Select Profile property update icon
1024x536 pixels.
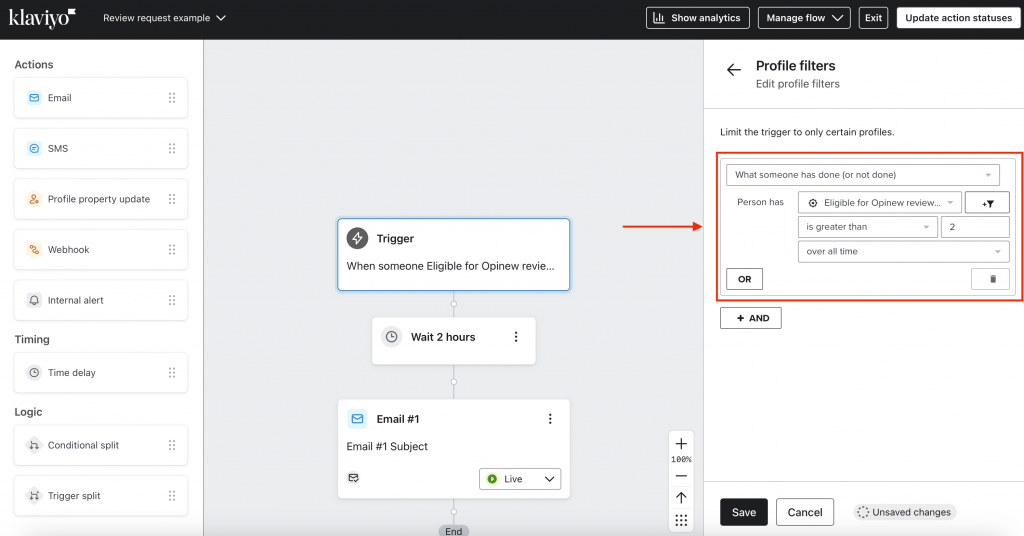tap(34, 199)
